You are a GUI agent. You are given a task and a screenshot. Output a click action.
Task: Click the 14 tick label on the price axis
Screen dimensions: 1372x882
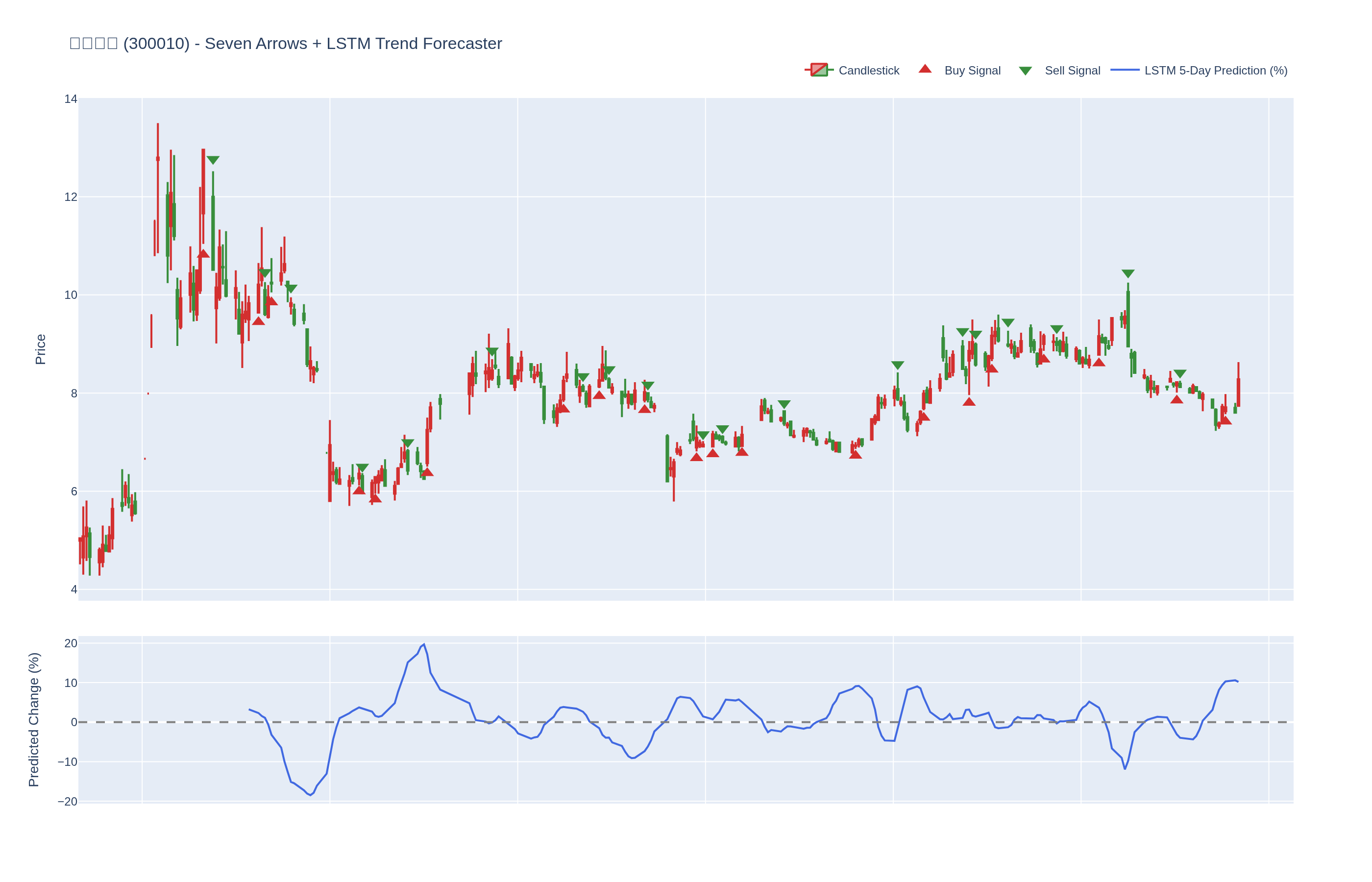tap(71, 99)
